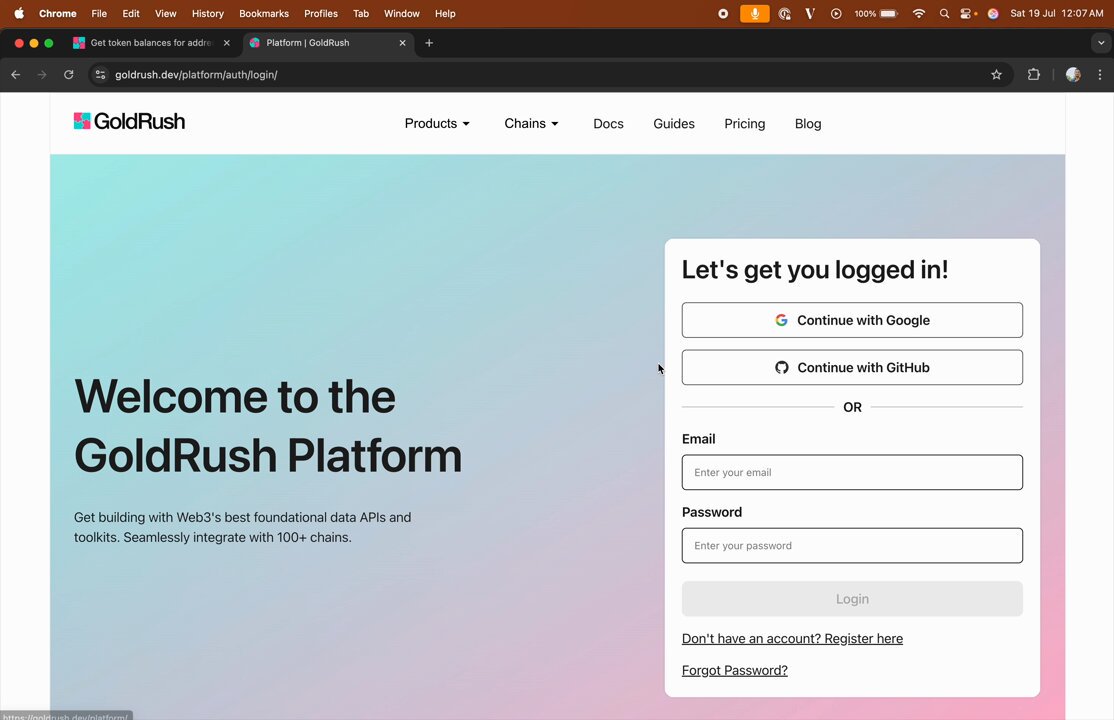Open Chrome three-dot menu
1114x720 pixels.
[1100, 75]
